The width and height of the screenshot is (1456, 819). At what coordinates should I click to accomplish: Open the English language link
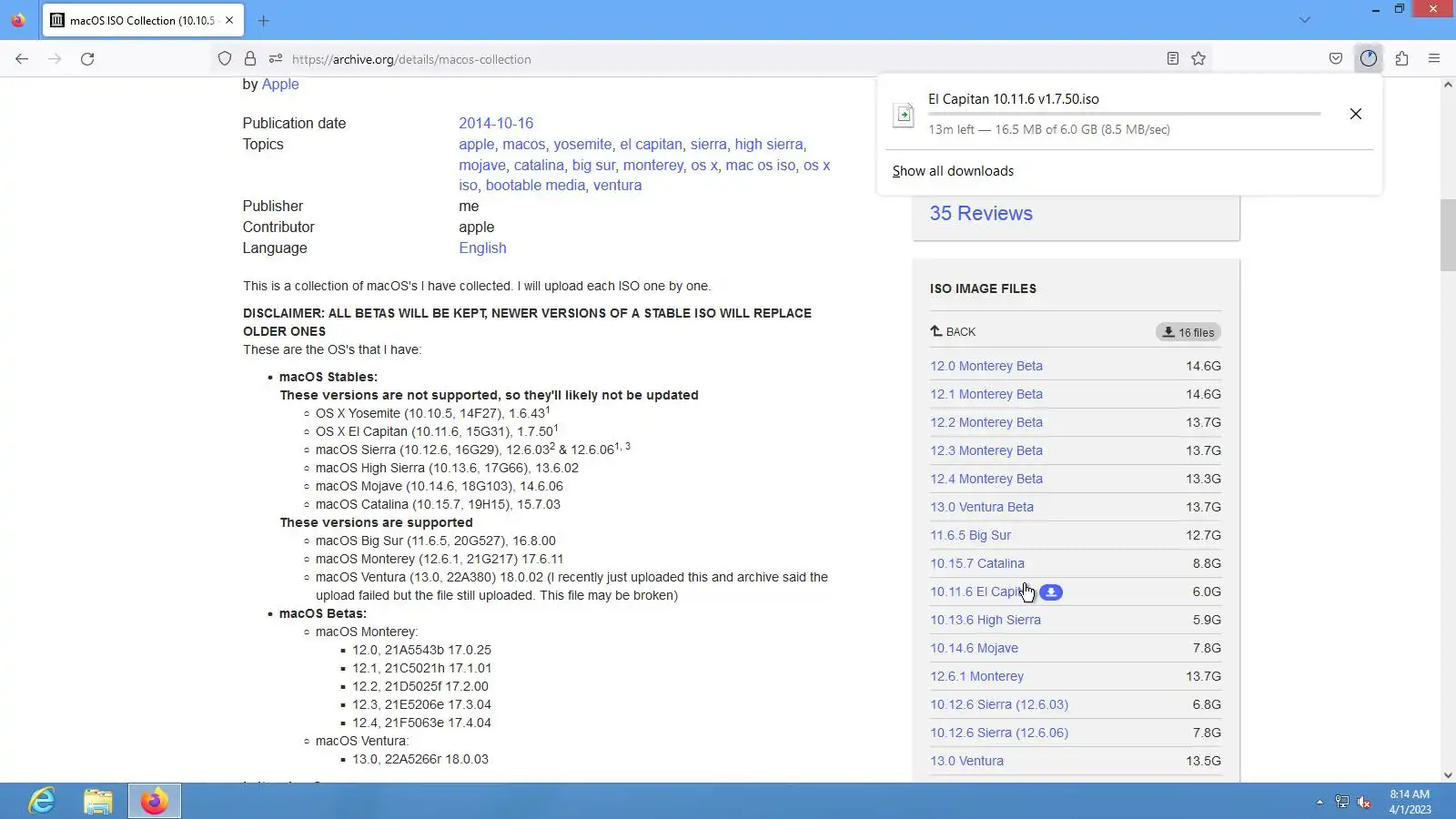coord(482,248)
